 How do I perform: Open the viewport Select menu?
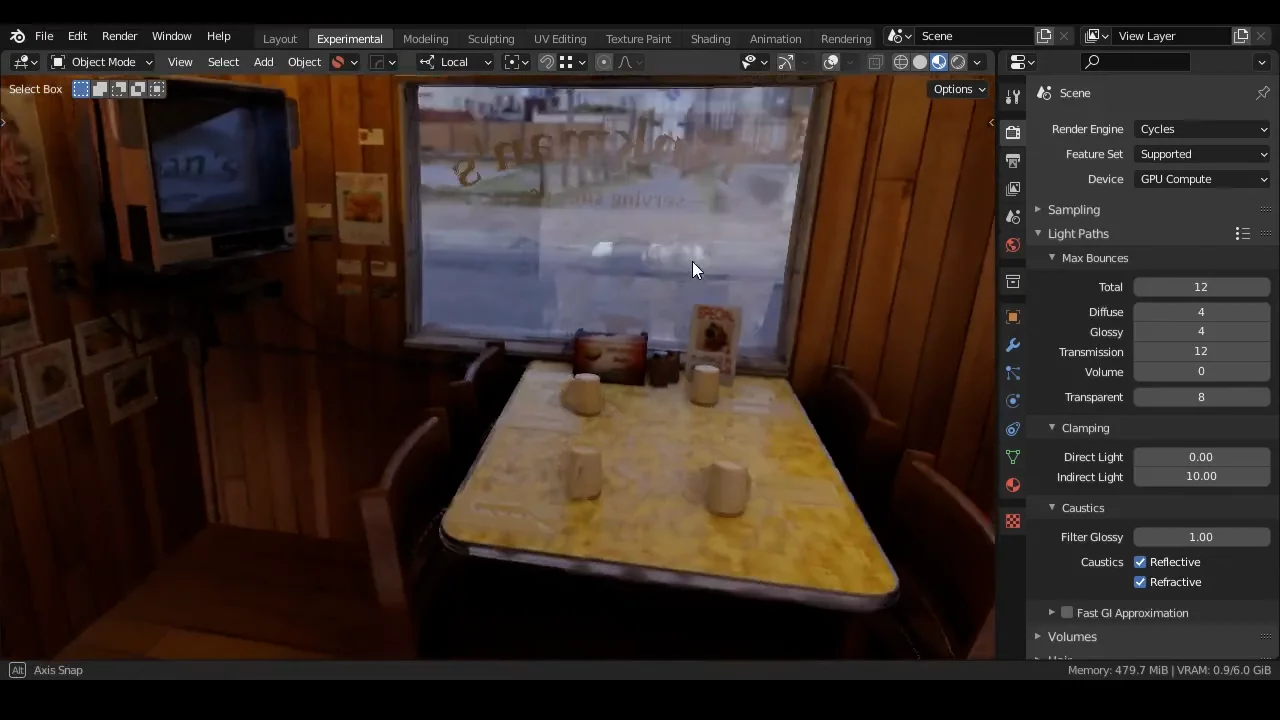coord(223,62)
